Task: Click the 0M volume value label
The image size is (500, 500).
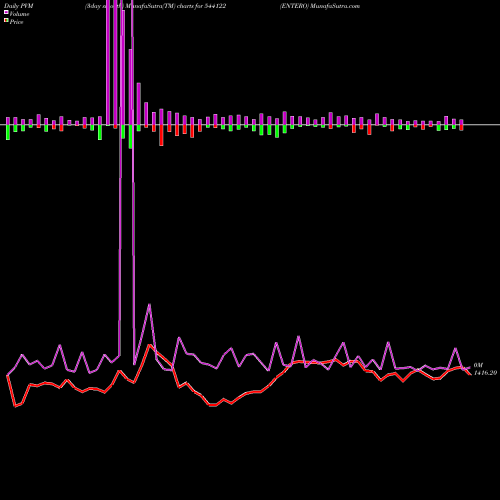Action: tap(478, 365)
